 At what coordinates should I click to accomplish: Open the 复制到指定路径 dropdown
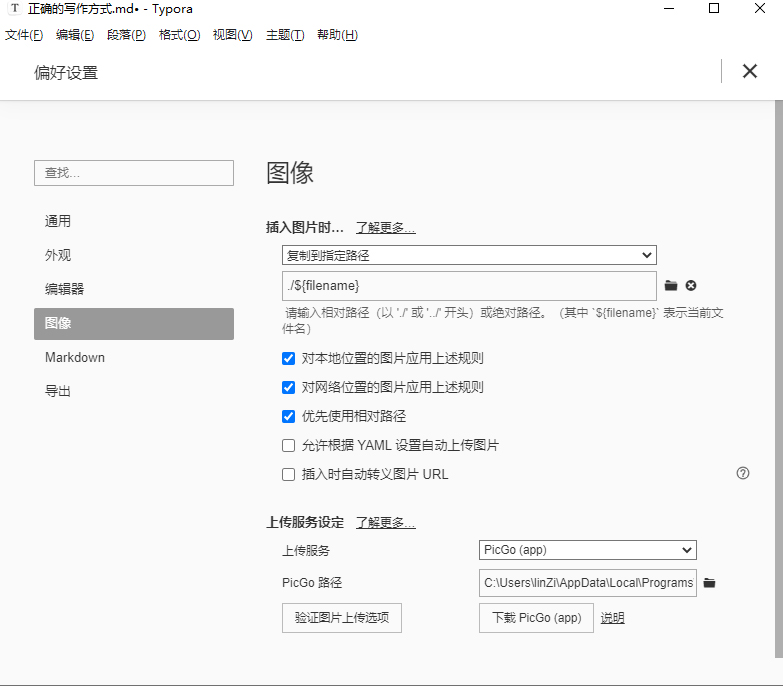(469, 255)
